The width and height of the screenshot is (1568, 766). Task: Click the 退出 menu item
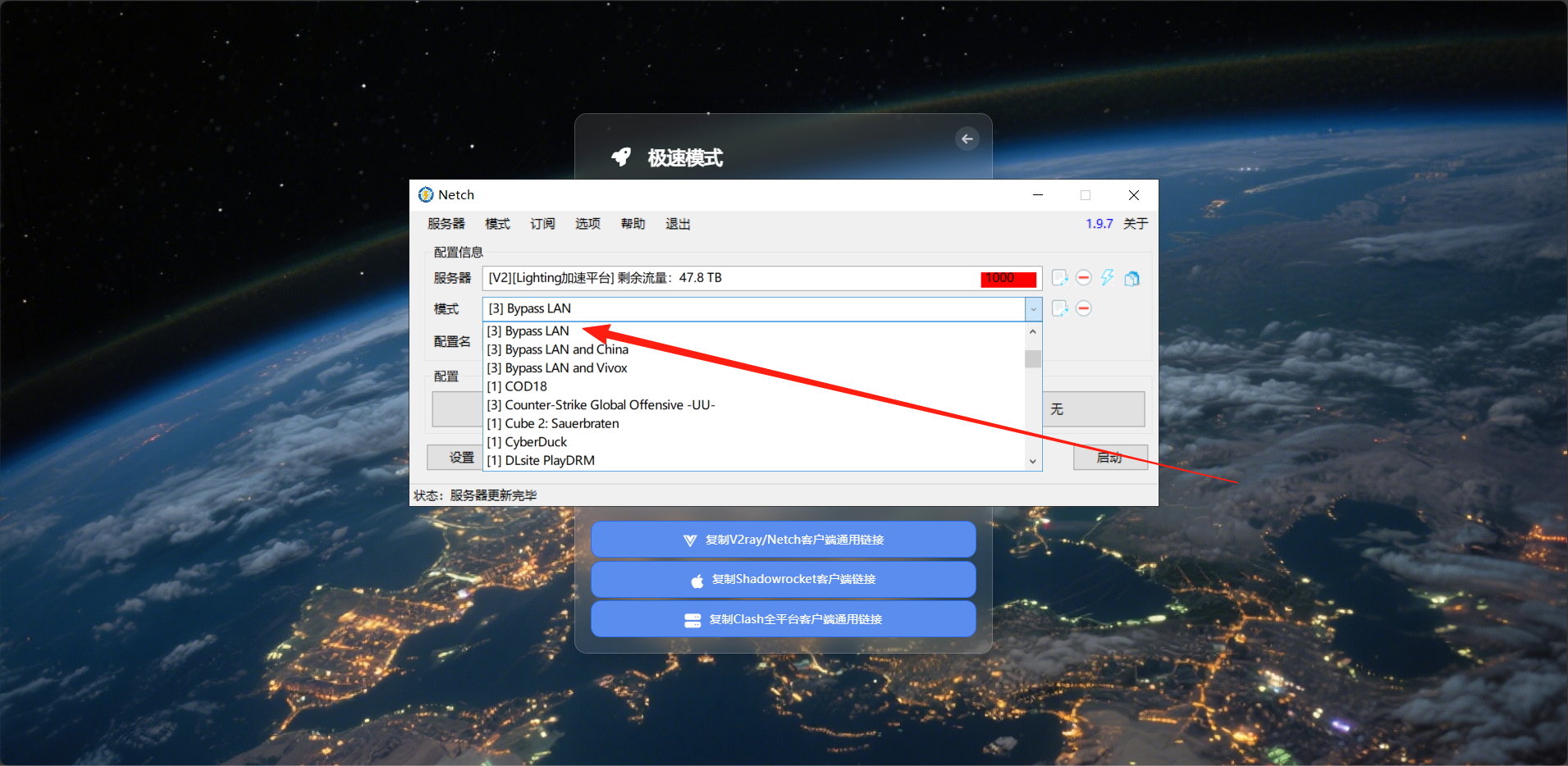pos(678,224)
